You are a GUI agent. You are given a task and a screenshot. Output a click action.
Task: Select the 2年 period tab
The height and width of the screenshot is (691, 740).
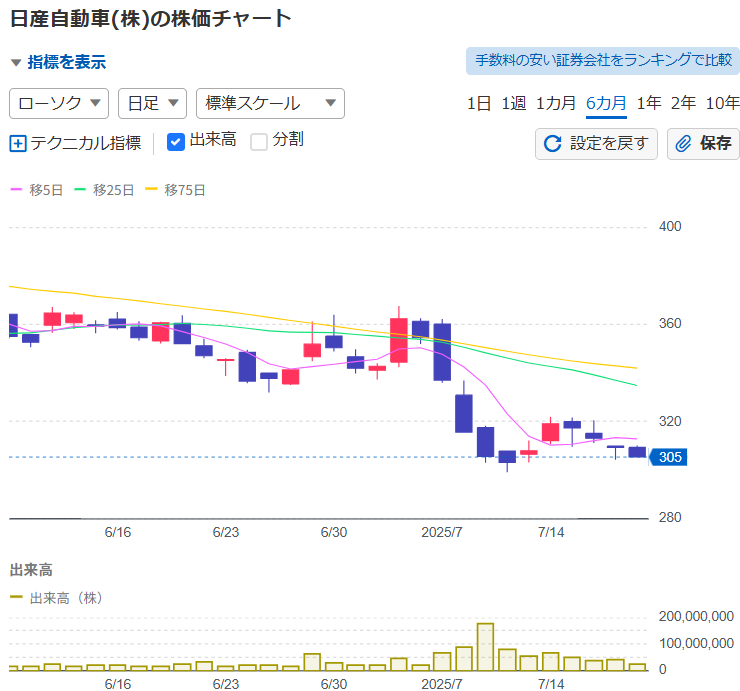pyautogui.click(x=683, y=103)
